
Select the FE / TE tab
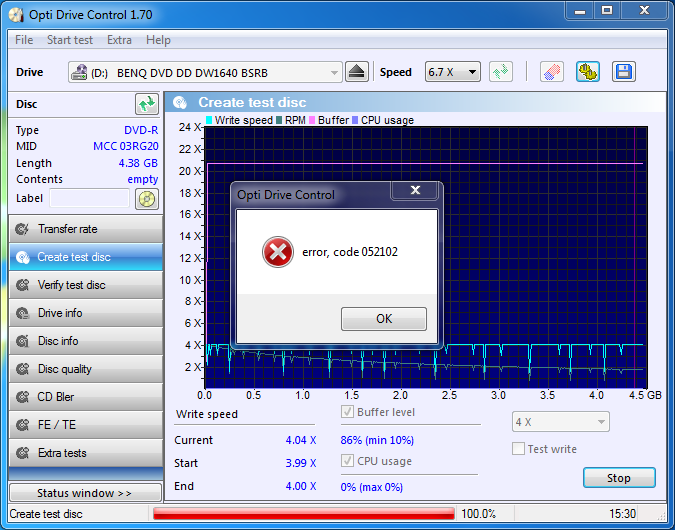pos(86,425)
